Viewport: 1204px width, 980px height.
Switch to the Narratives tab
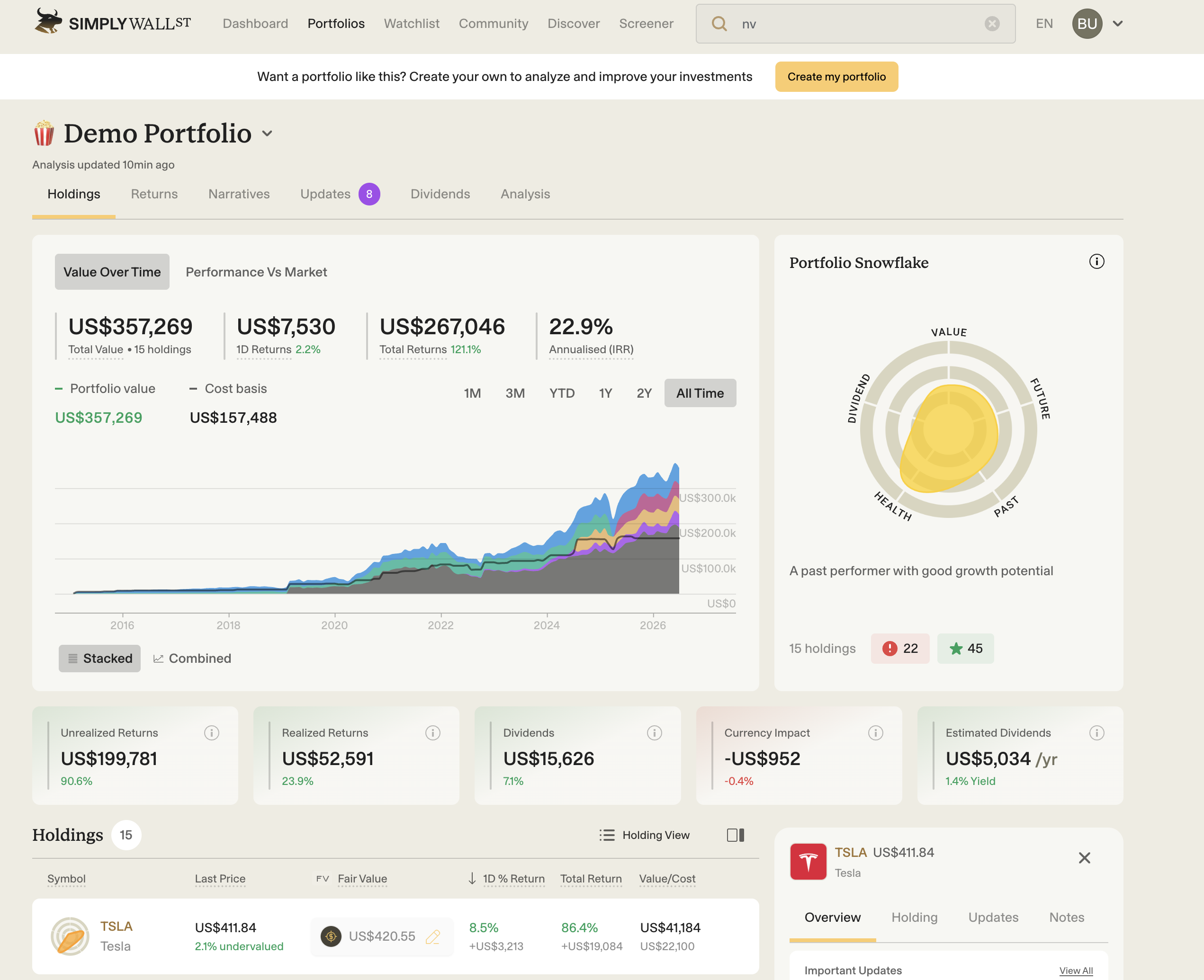tap(239, 194)
